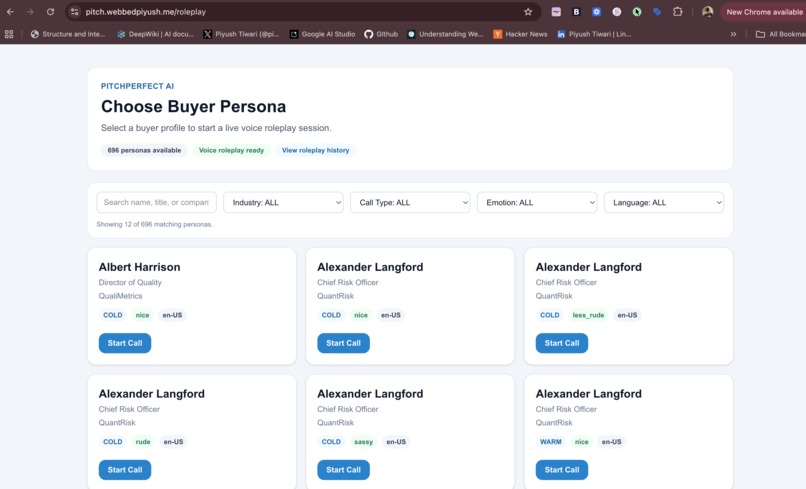Click the address bar URL
806x489 pixels.
pos(145,12)
